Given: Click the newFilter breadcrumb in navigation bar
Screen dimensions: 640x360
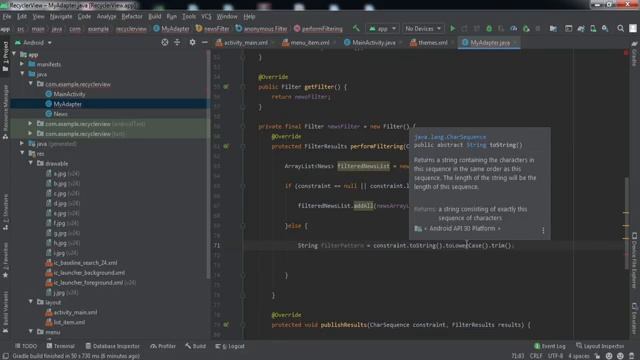Looking at the screenshot, I should point(212,29).
